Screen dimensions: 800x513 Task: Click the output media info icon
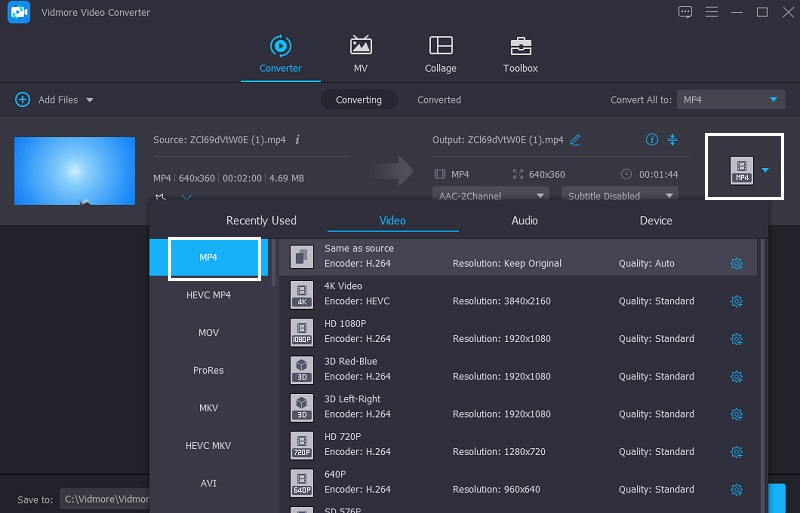652,140
